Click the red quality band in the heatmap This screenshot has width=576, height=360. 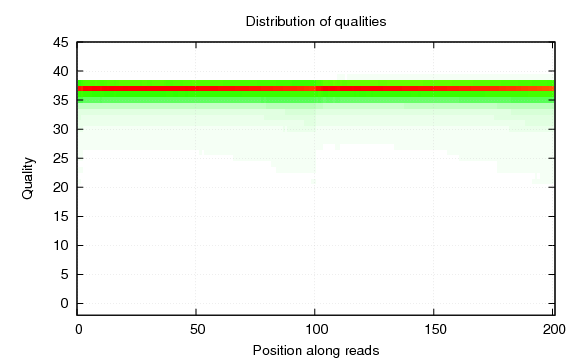tap(316, 89)
